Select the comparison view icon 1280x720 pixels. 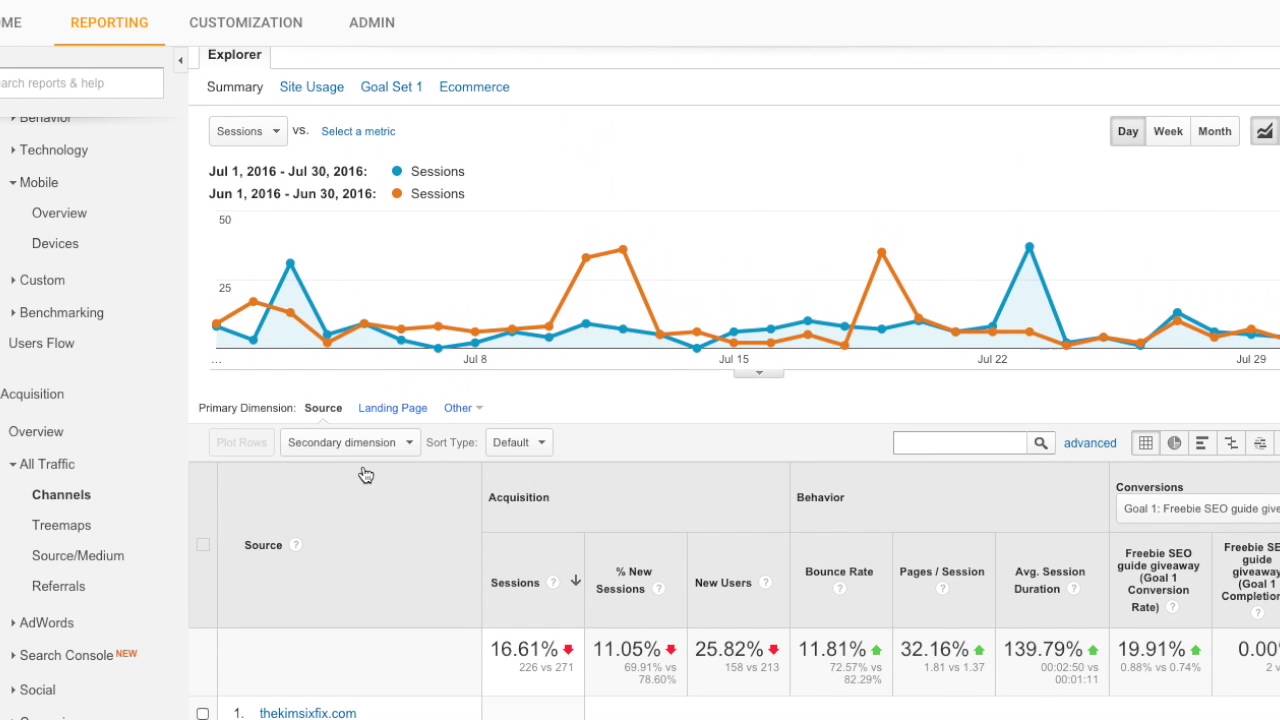click(1231, 443)
